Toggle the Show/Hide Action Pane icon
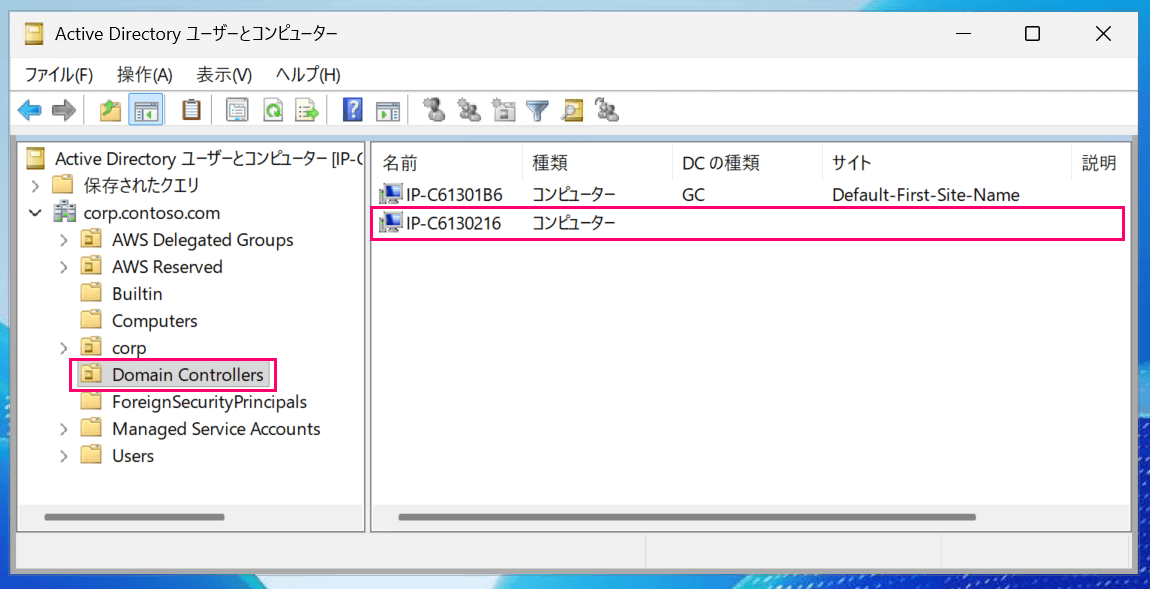Viewport: 1150px width, 589px height. tap(388, 111)
